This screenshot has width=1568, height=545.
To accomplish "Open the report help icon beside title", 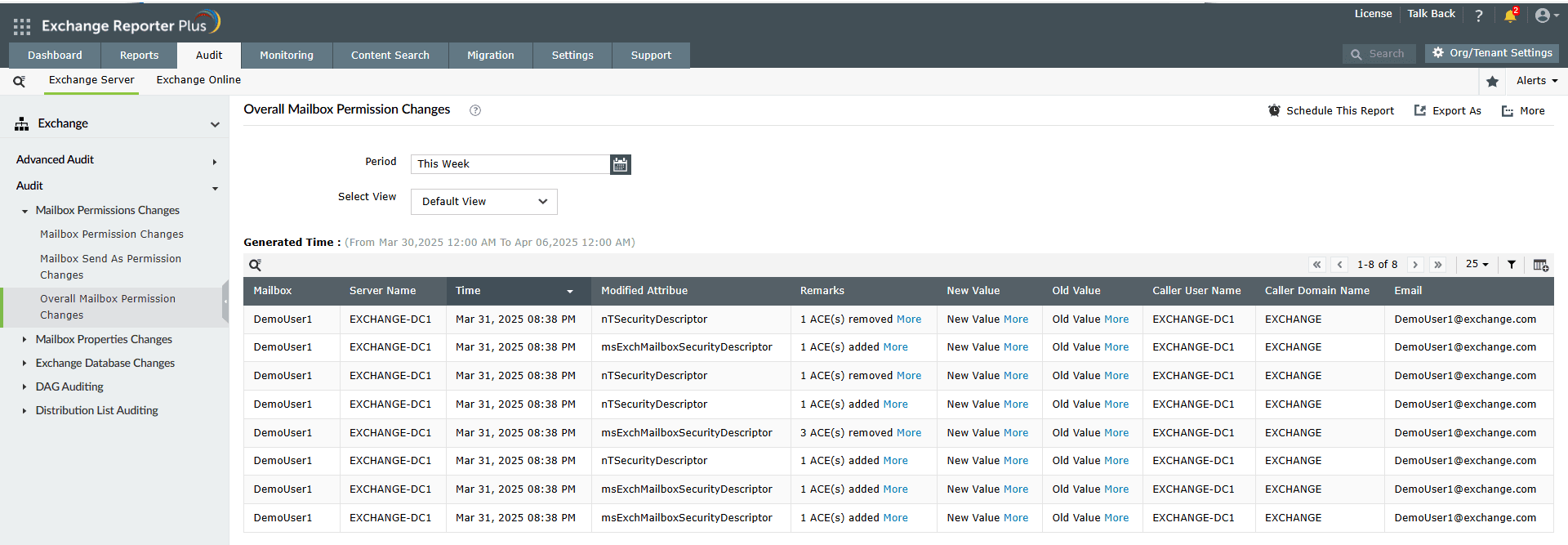I will pos(475,110).
